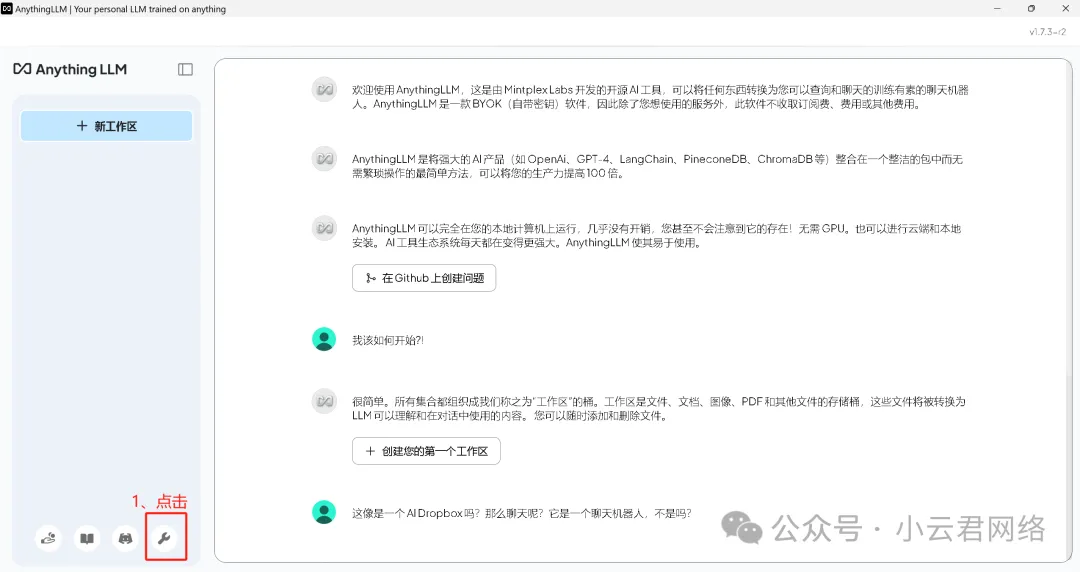Screen dimensions: 1080x572
Task: Click green user avatar beside AI Dropbox question
Action: click(324, 512)
